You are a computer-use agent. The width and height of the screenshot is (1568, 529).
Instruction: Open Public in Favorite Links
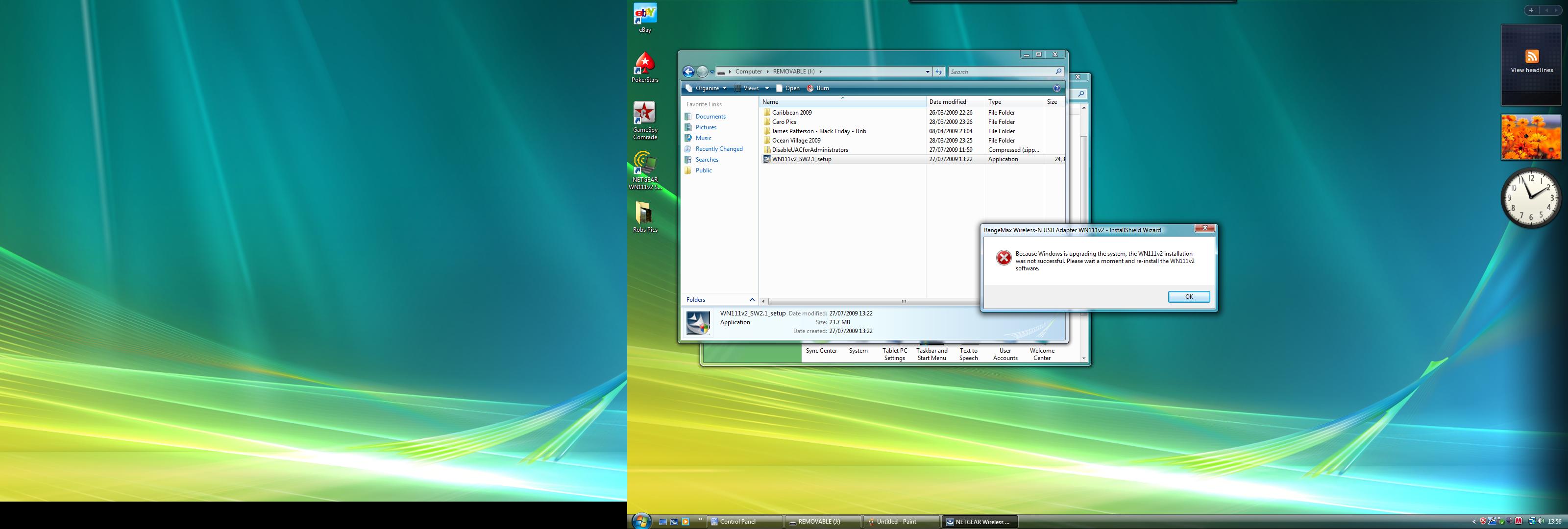[x=698, y=170]
